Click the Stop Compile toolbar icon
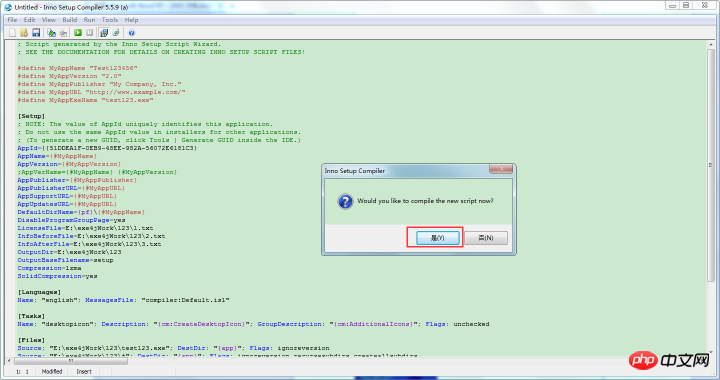 click(x=63, y=33)
